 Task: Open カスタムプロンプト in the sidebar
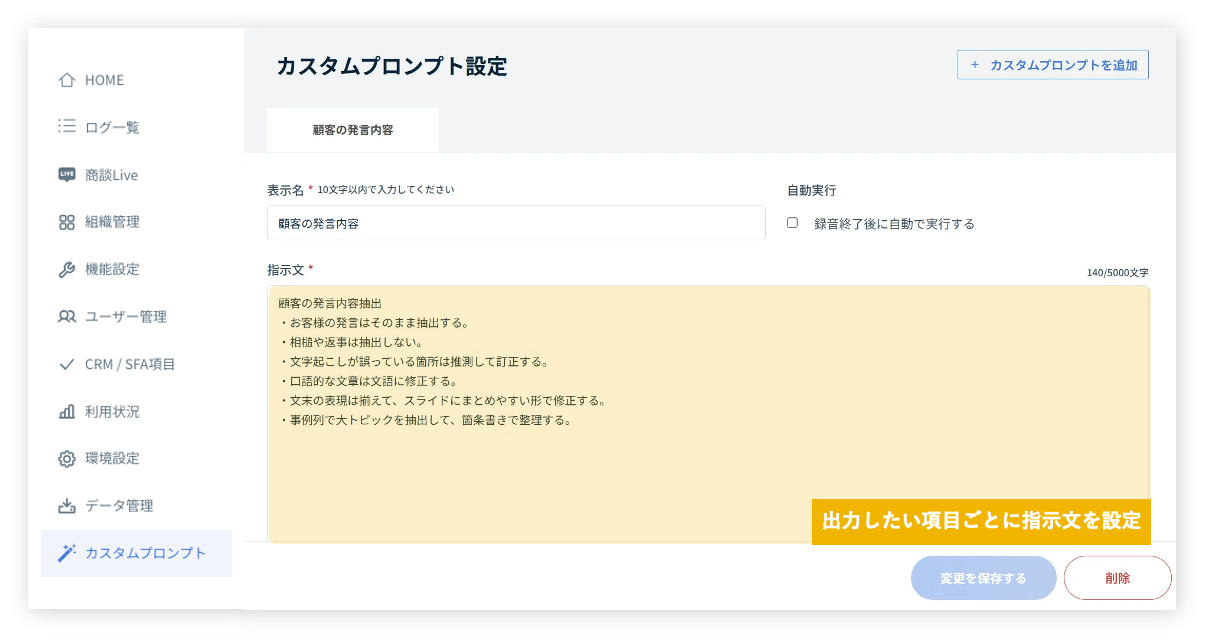(145, 553)
